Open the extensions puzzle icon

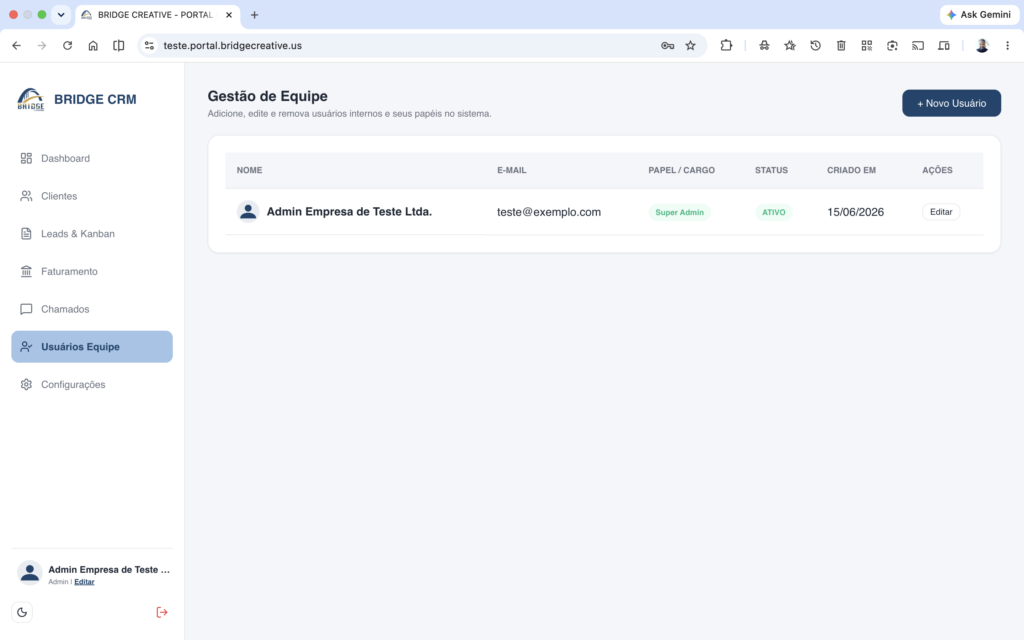726,46
